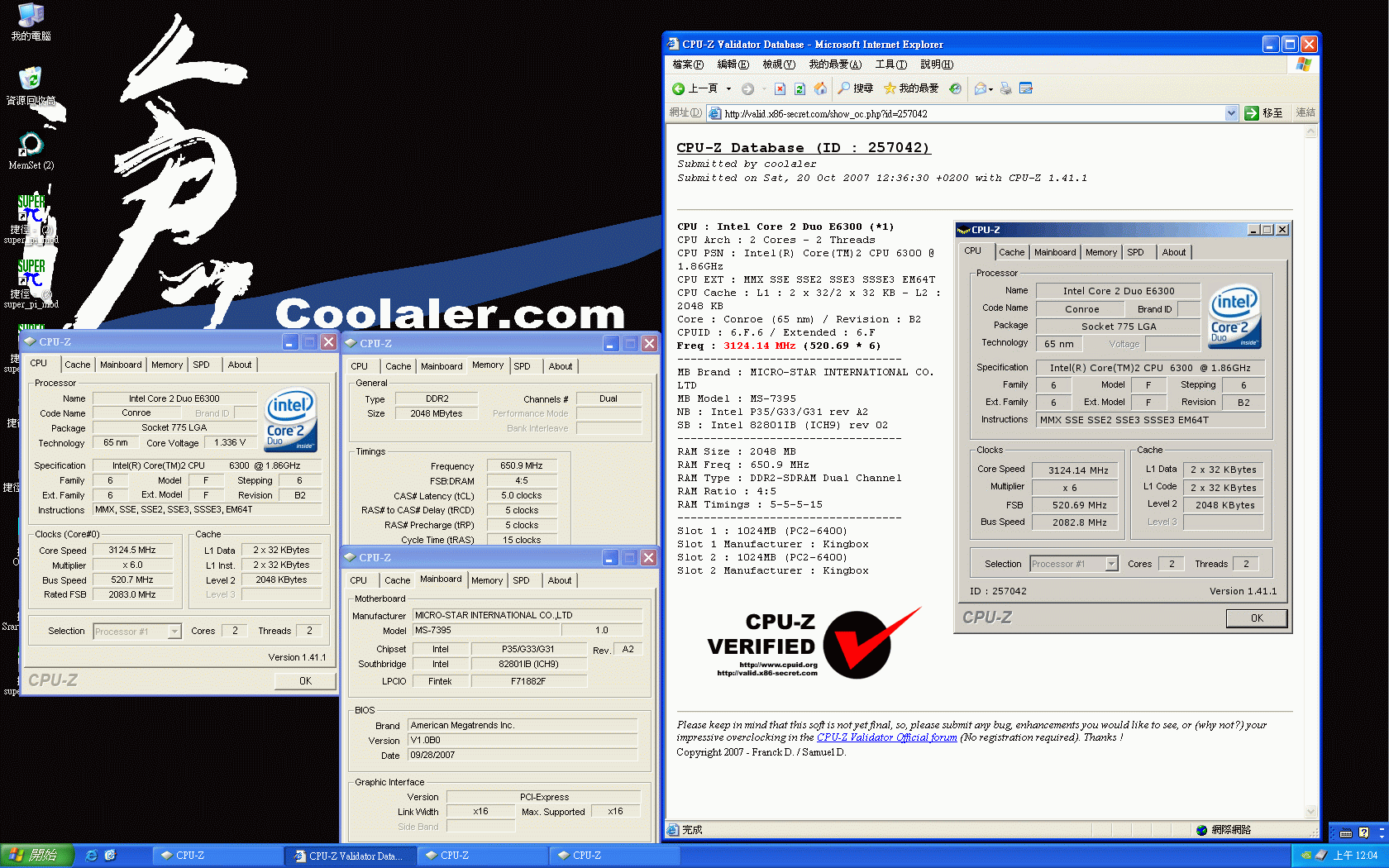Click the Memory Frequency 650.9 MHz value
Screen dimensions: 1389x868
(522, 466)
